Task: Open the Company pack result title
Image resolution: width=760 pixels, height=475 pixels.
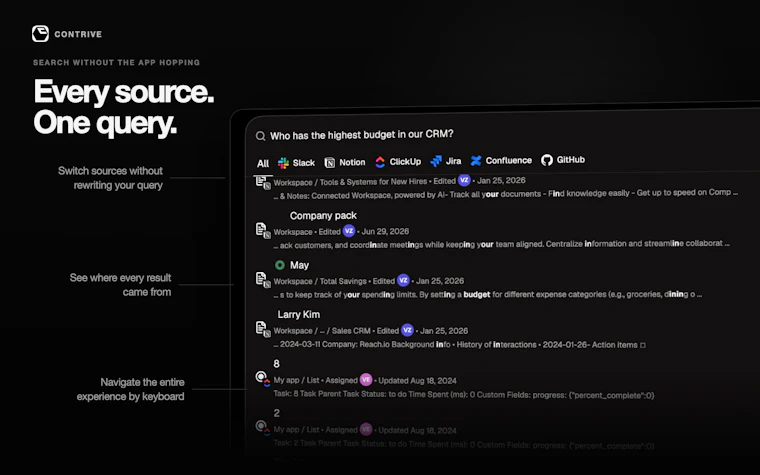Action: point(323,216)
